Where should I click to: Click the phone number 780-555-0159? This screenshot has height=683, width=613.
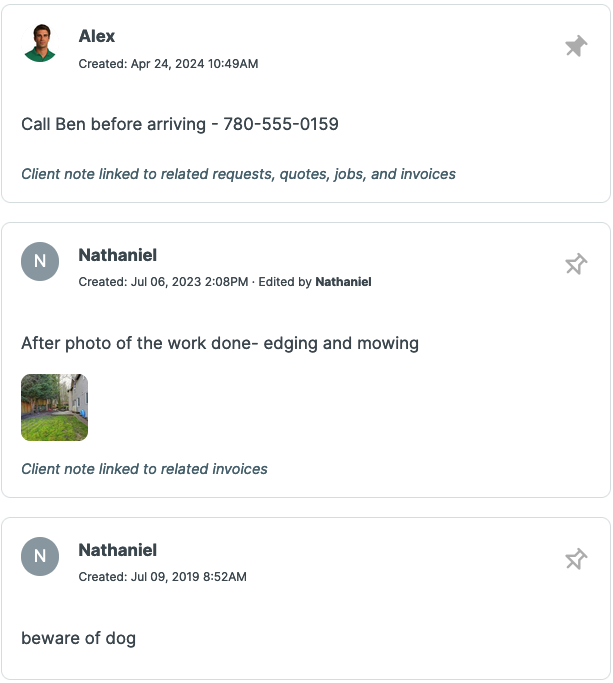click(x=281, y=125)
